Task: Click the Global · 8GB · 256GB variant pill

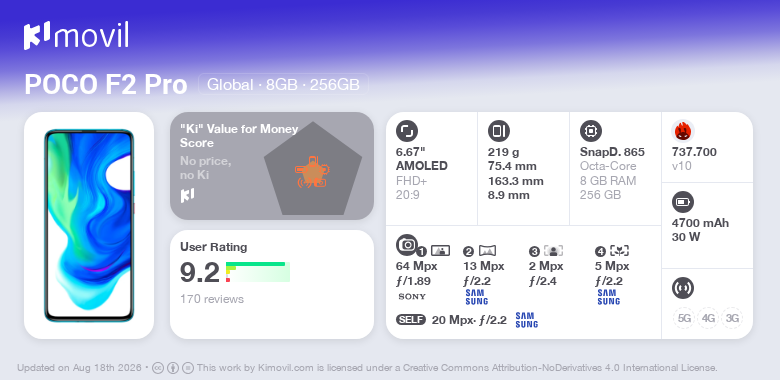Action: (x=284, y=84)
